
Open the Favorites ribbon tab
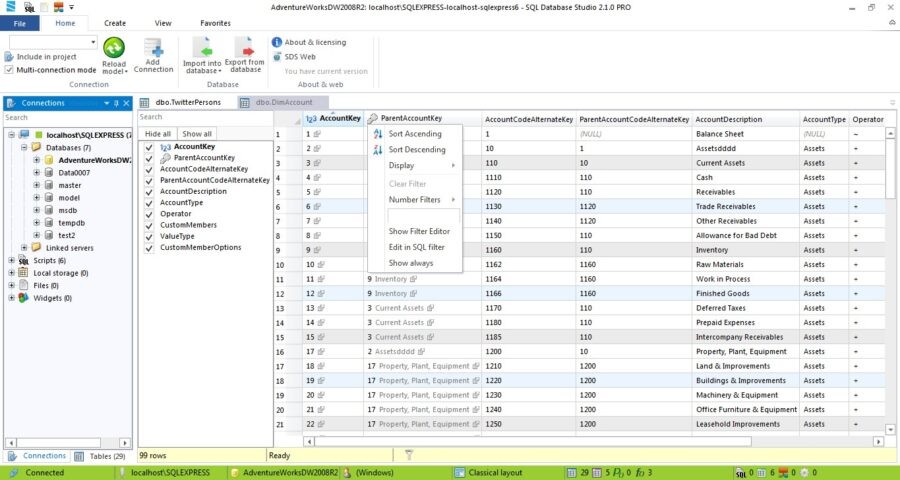(215, 24)
